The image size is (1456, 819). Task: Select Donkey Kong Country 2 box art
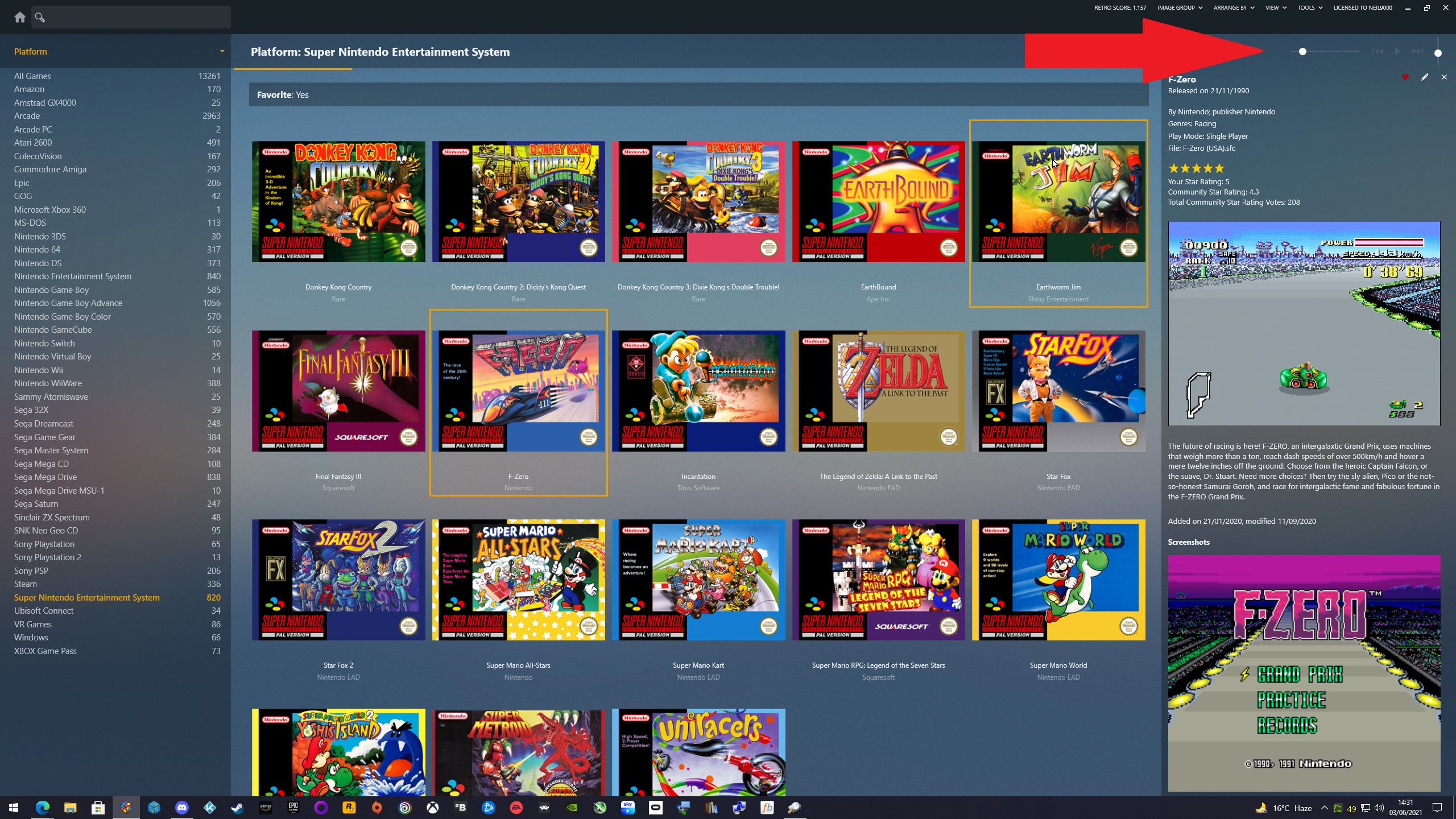coord(518,202)
